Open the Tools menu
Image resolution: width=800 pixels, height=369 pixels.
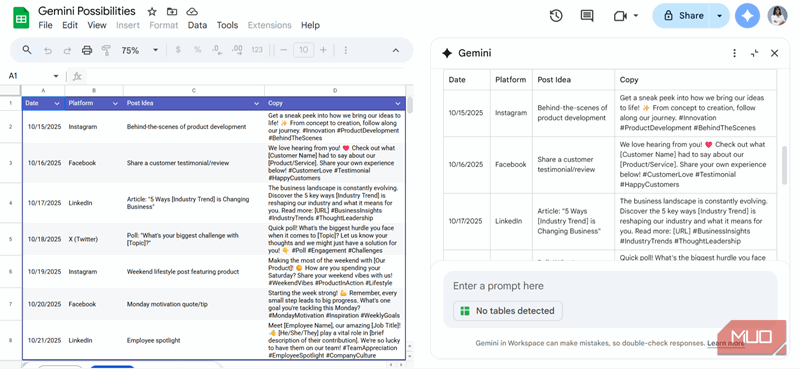click(227, 25)
